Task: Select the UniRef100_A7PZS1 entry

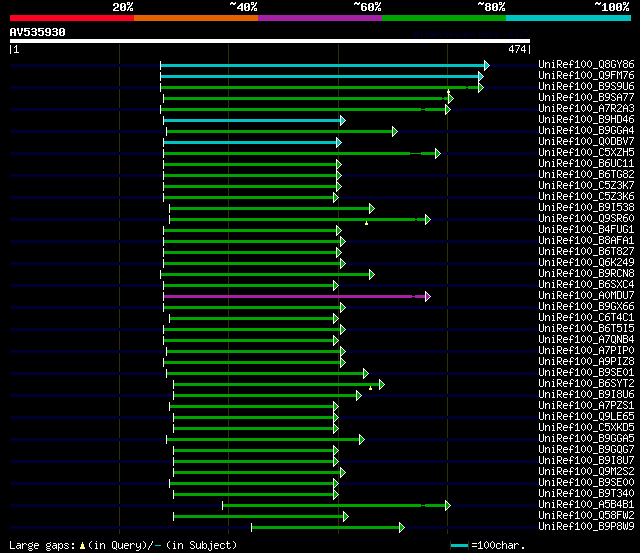Action: tap(586, 406)
